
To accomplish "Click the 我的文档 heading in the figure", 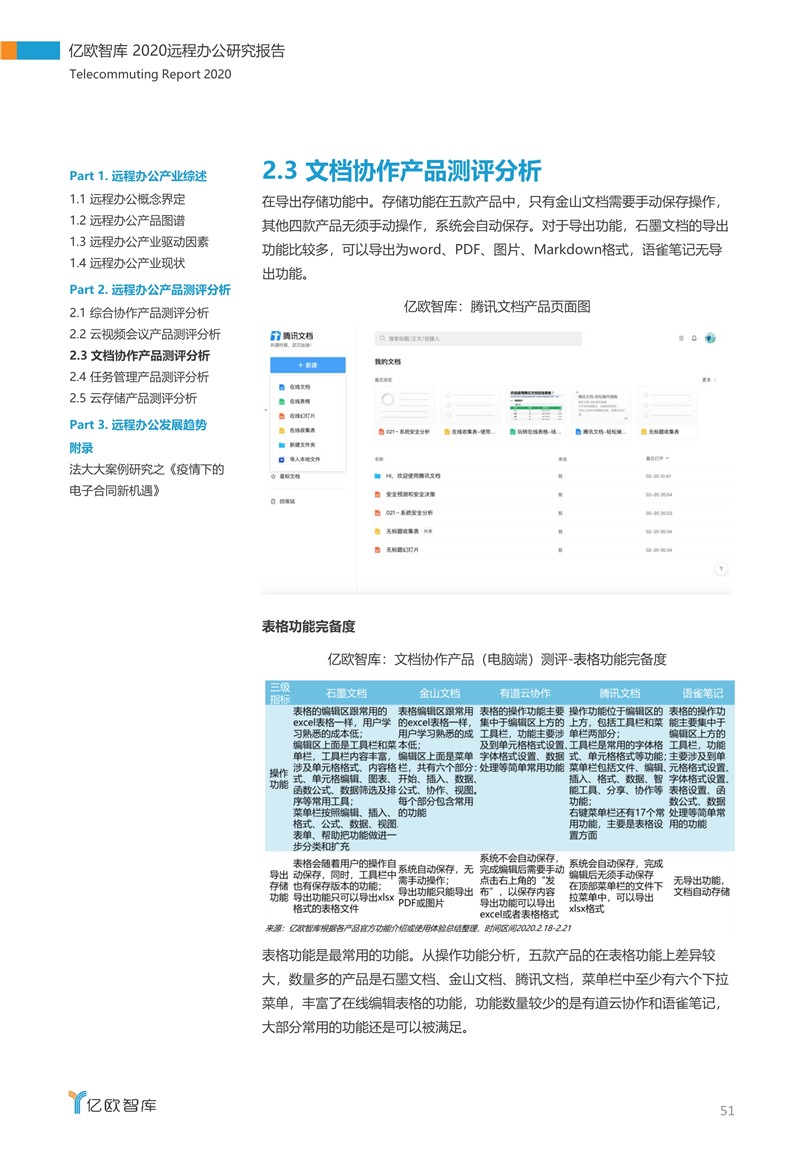I will pyautogui.click(x=388, y=362).
